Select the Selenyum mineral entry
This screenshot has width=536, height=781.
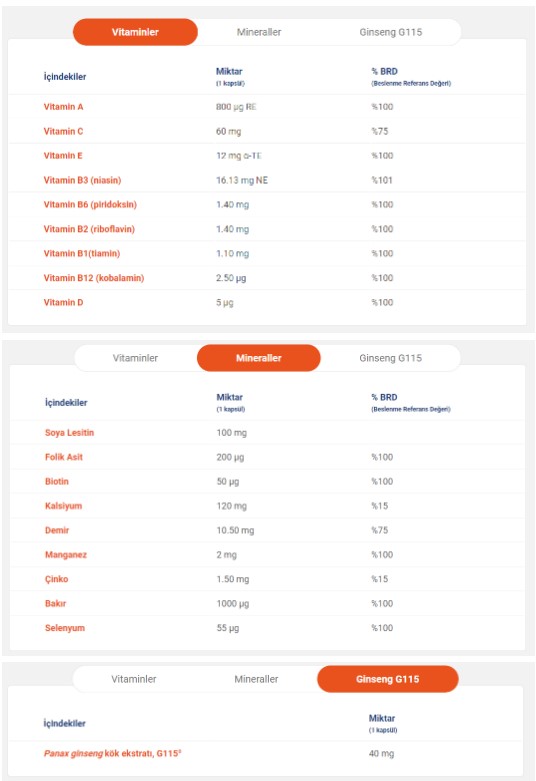pos(65,628)
